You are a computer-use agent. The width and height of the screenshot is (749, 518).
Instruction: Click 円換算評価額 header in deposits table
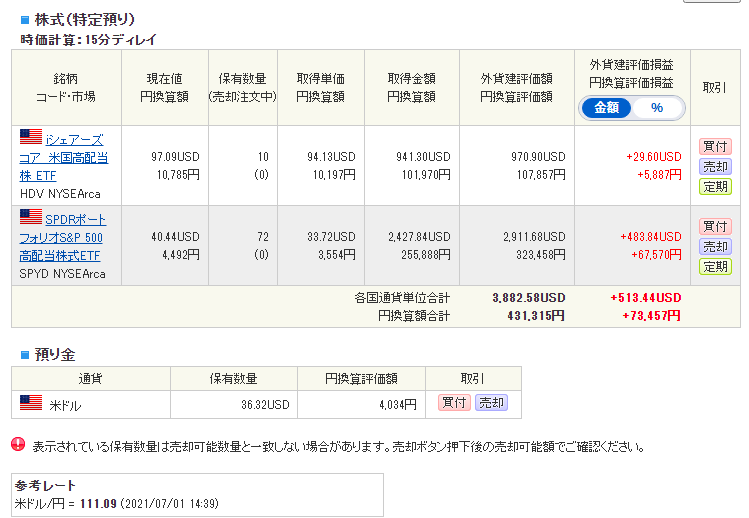tap(361, 379)
